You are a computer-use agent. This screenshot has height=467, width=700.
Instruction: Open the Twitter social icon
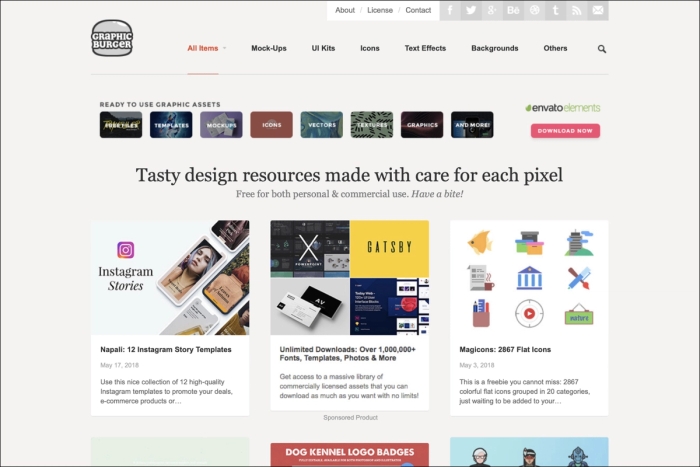pyautogui.click(x=471, y=10)
